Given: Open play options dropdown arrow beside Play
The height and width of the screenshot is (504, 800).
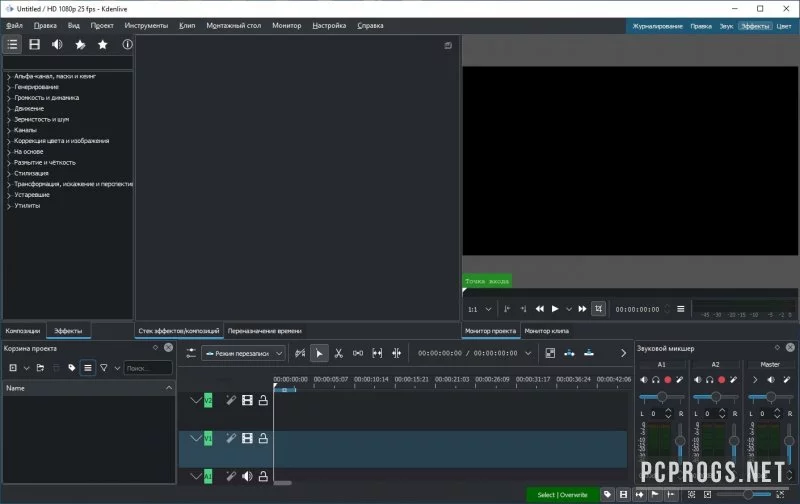Looking at the screenshot, I should pos(568,309).
